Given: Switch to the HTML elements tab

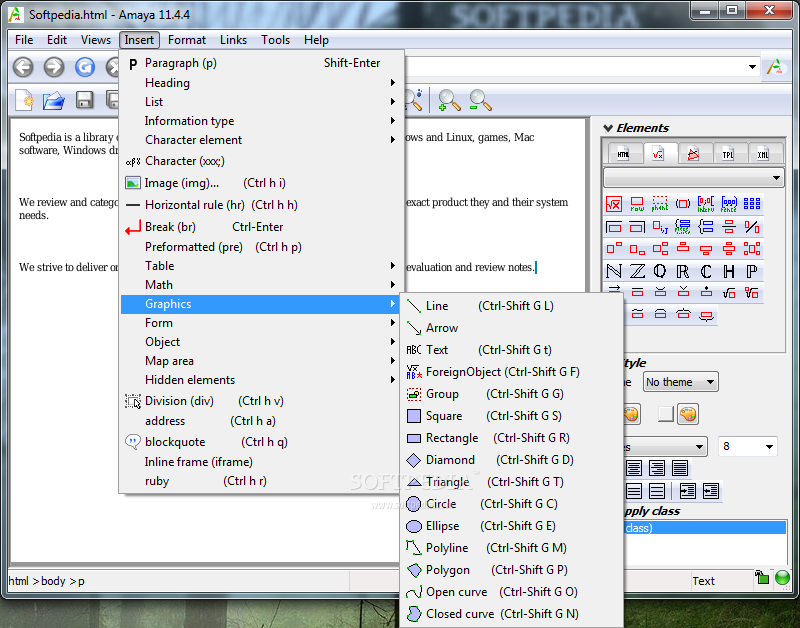Looking at the screenshot, I should pyautogui.click(x=623, y=154).
